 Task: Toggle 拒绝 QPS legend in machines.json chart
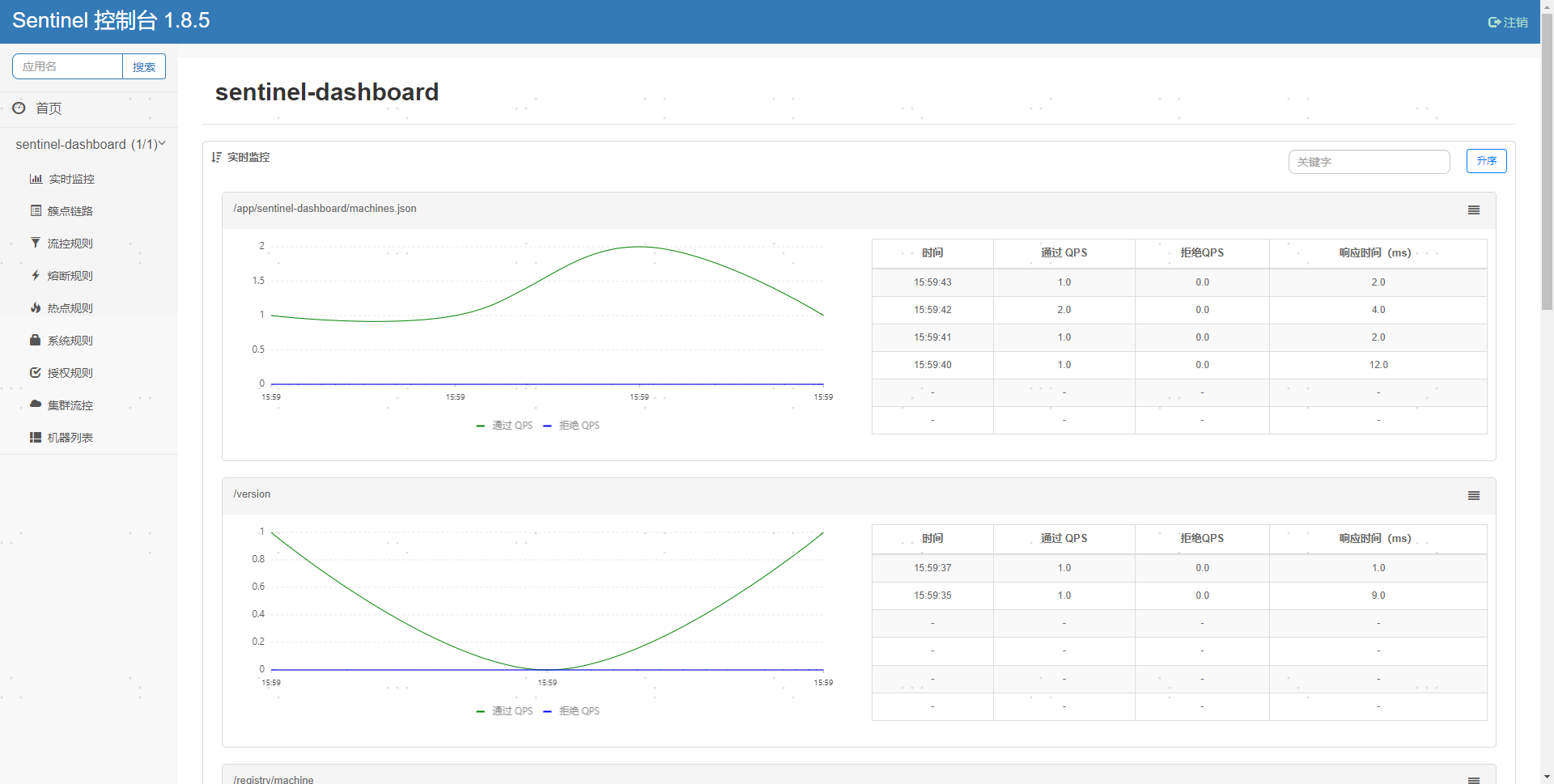571,426
